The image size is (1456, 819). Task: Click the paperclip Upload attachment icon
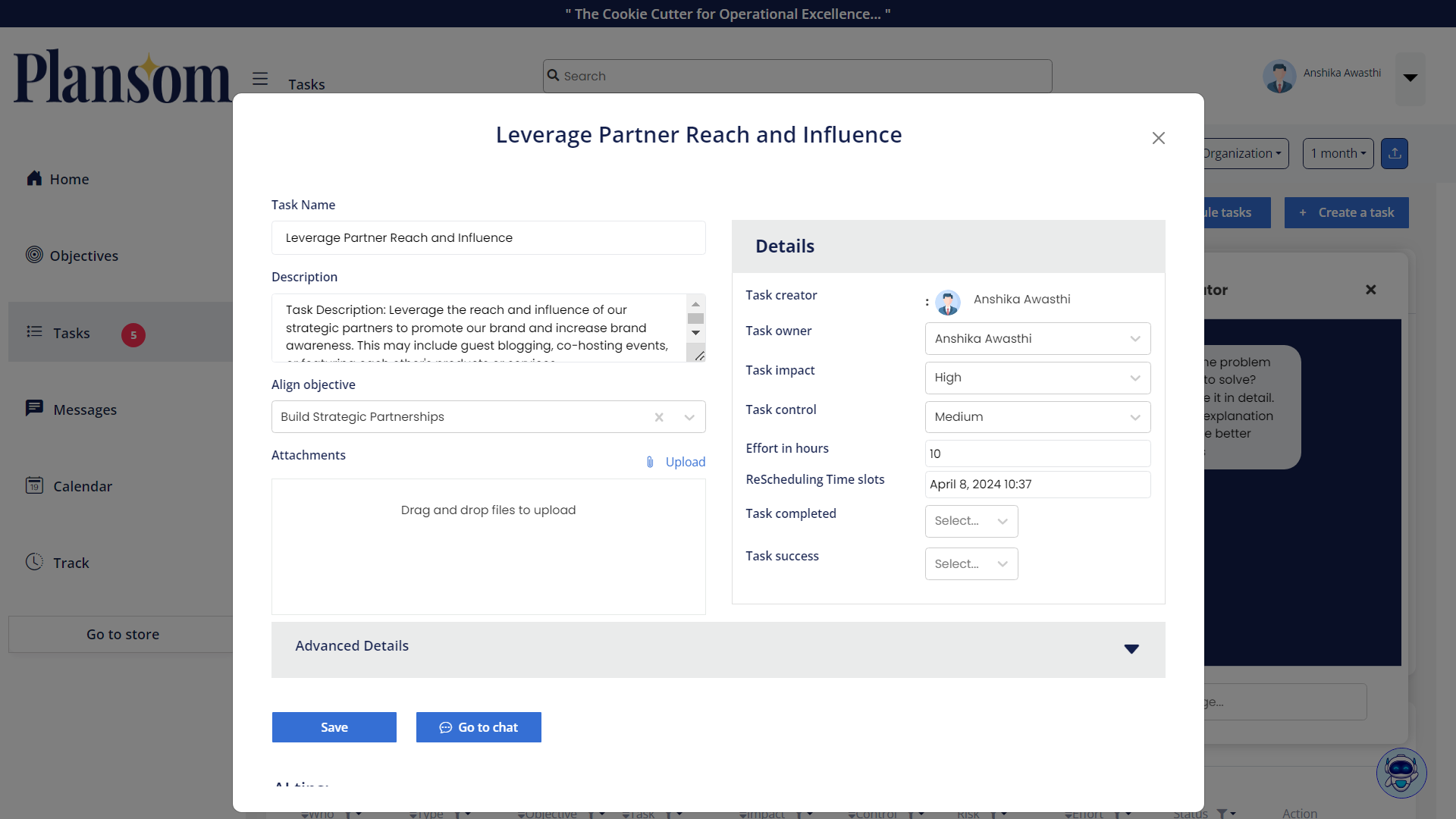click(x=650, y=462)
